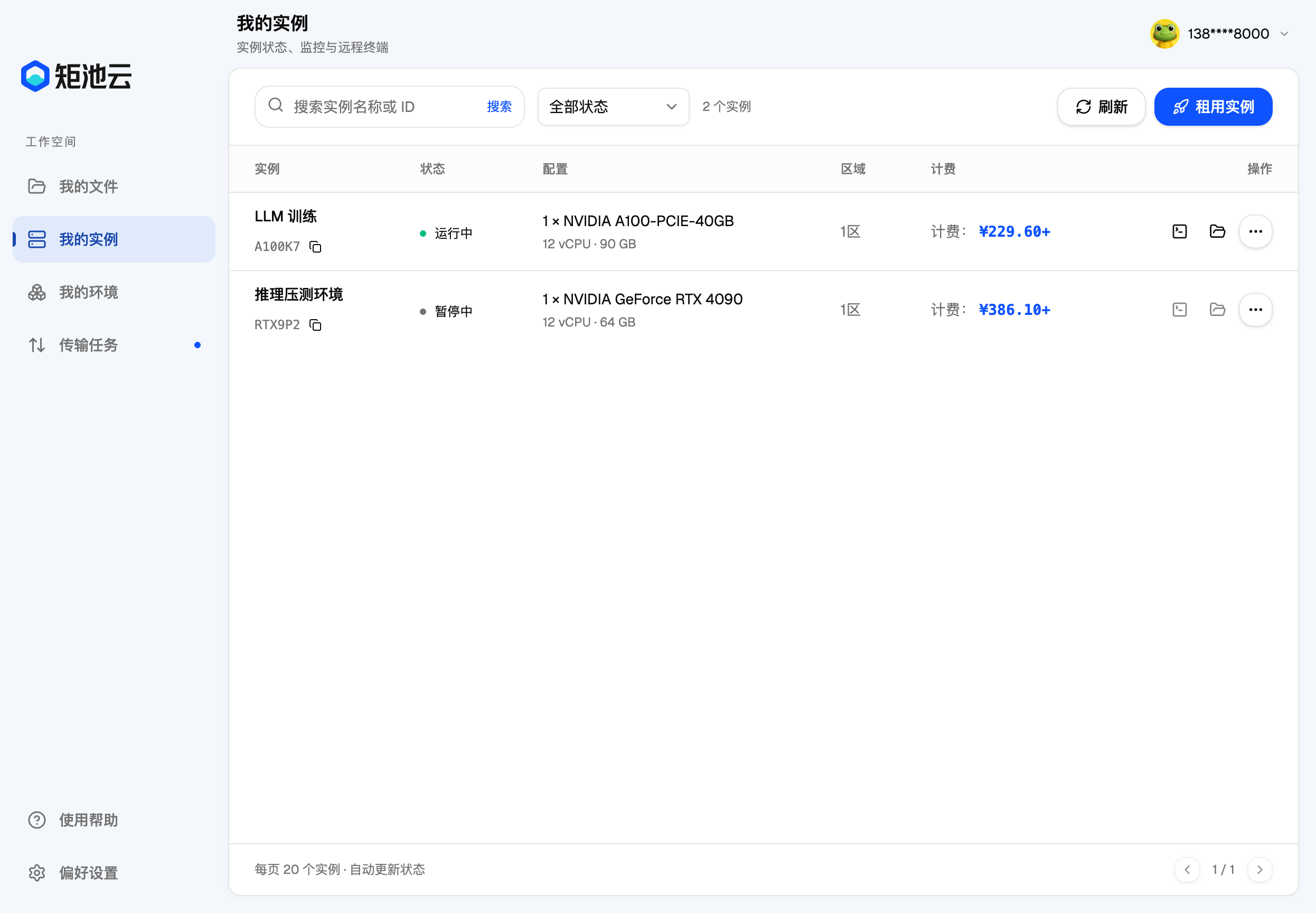Click the 计费 column header
This screenshot has width=1316, height=913.
click(x=943, y=169)
